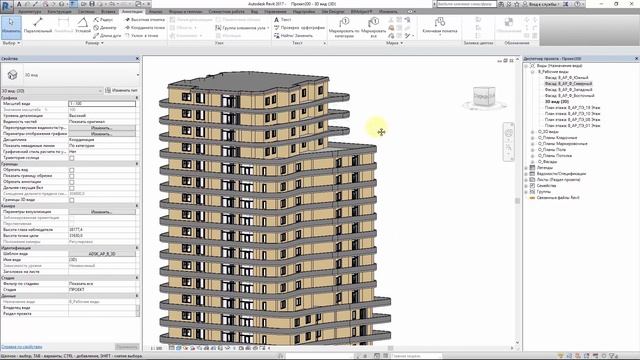Select the Текст annotation tool
640x360 pixels.
click(282, 20)
